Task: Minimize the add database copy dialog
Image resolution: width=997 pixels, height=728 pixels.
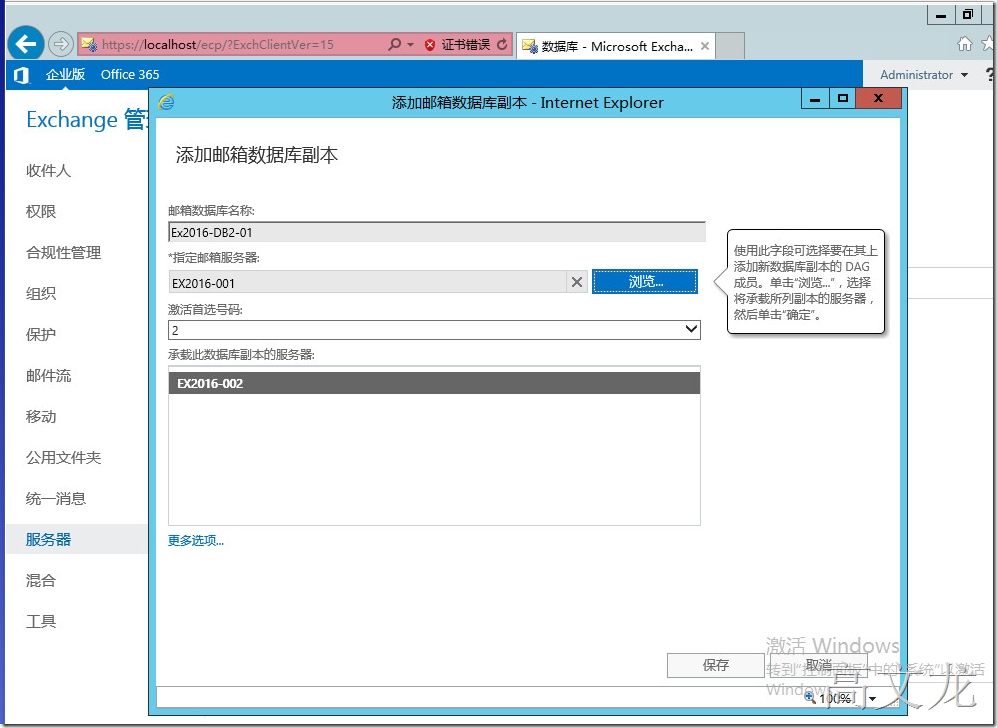Action: 815,98
